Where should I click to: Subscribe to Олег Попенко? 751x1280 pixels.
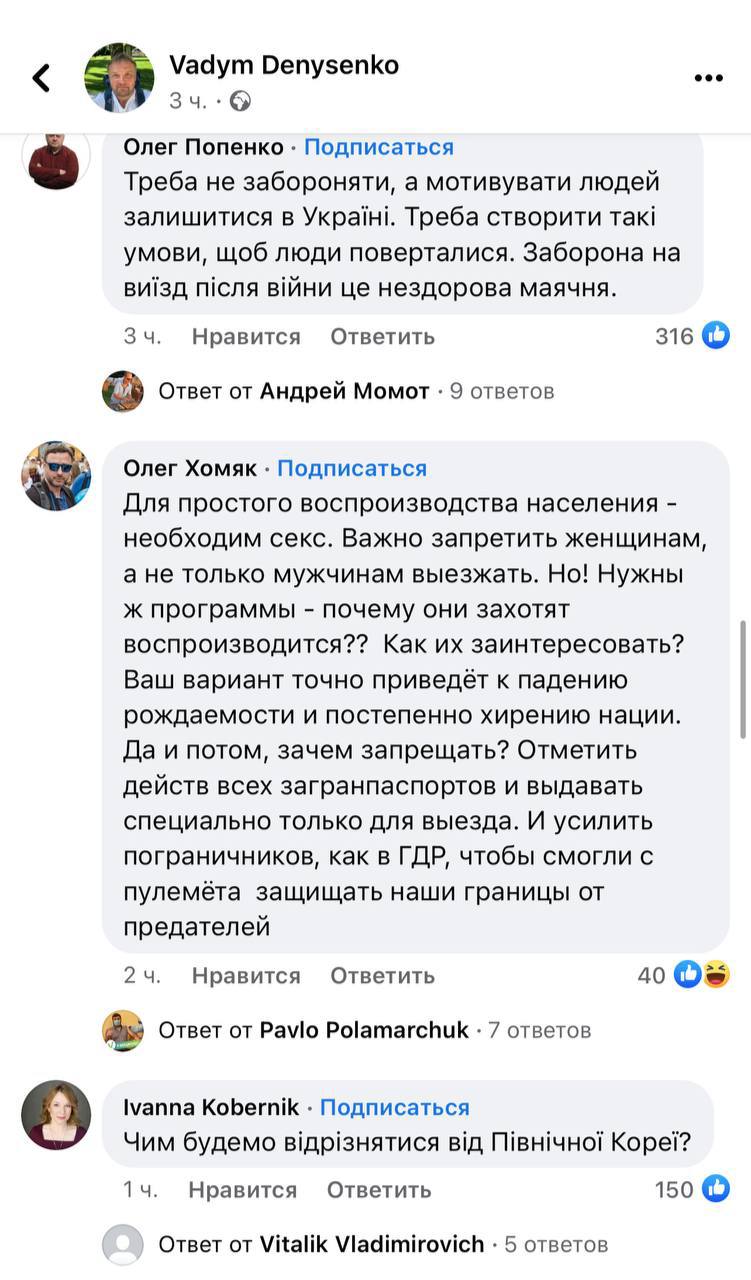pos(379,147)
